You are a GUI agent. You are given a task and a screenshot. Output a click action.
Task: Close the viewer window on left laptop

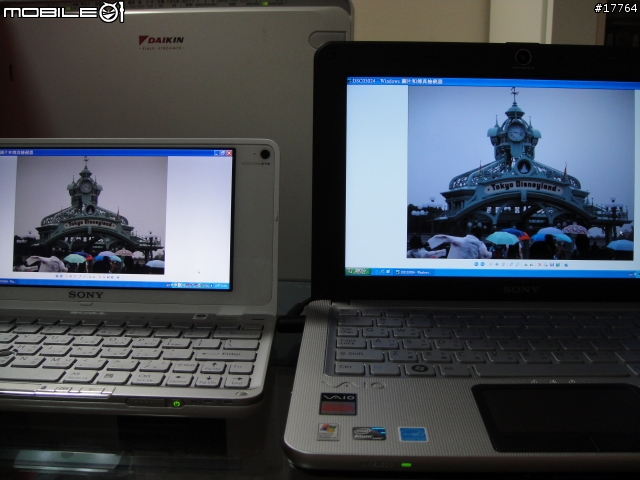pos(229,153)
